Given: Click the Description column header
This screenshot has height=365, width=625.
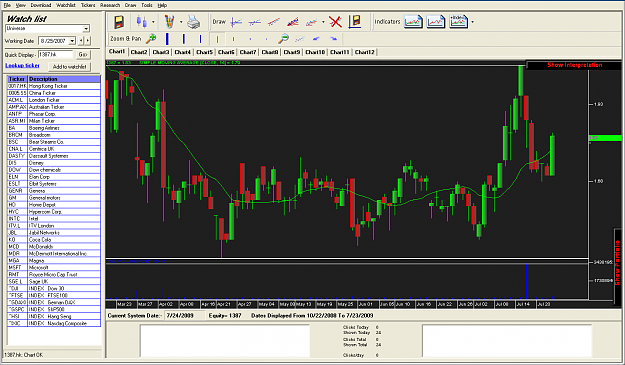Looking at the screenshot, I should (64, 79).
